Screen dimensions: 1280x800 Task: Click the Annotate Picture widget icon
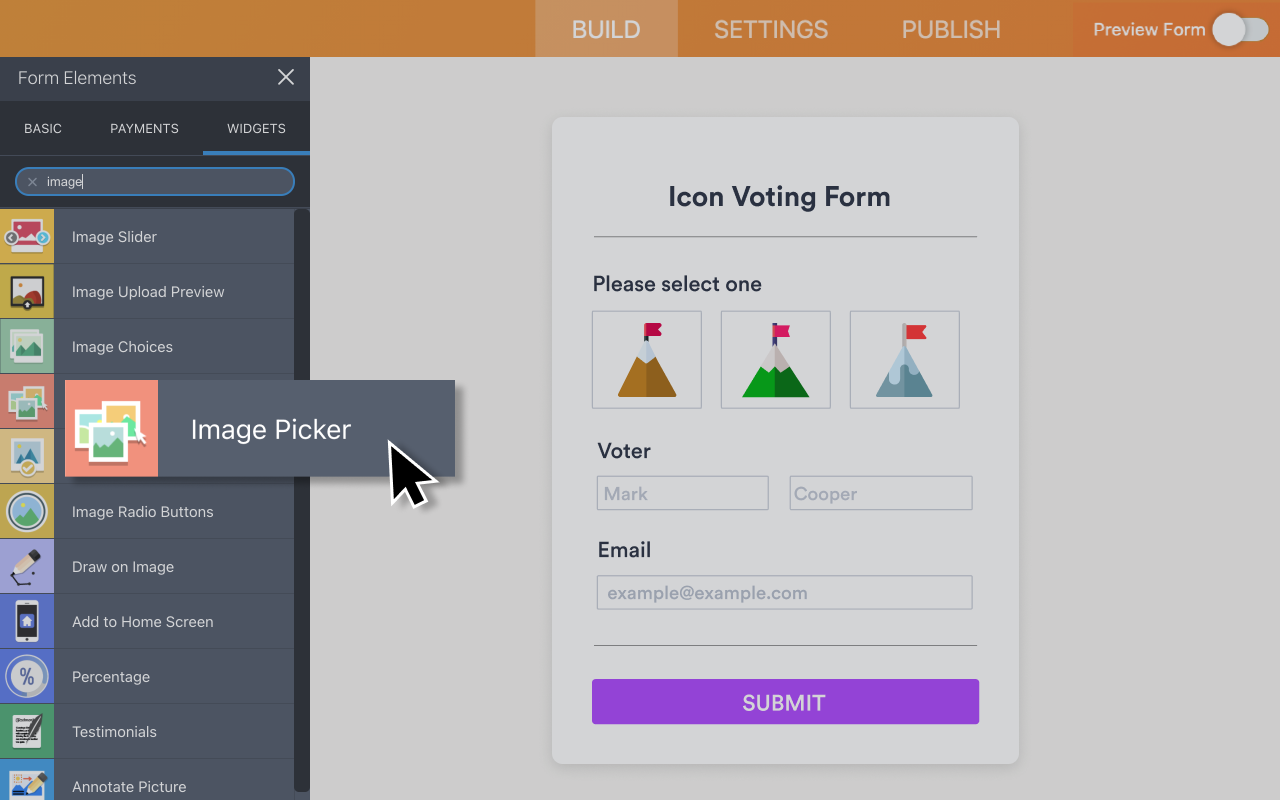pyautogui.click(x=27, y=784)
